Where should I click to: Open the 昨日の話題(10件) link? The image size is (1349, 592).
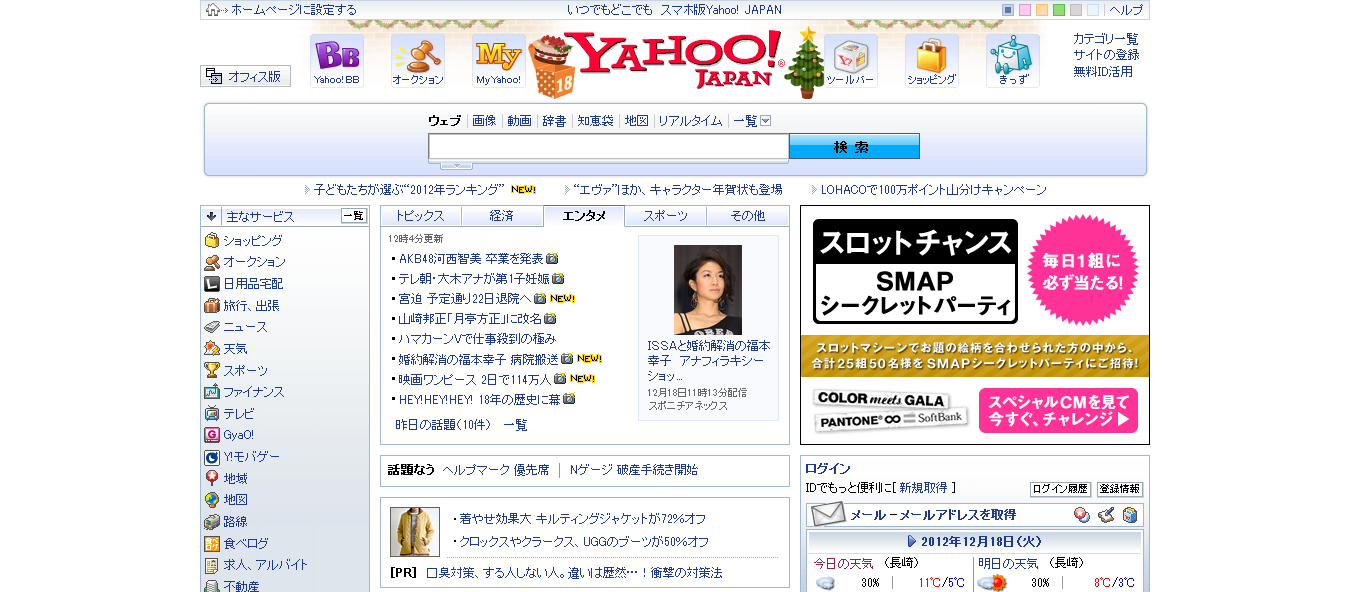(443, 425)
